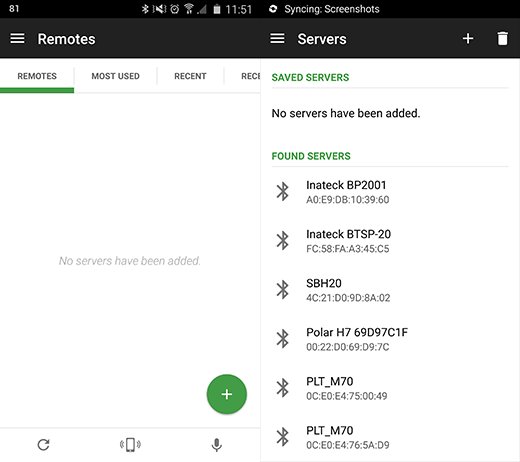Switch to the RECENT tab

tap(190, 76)
